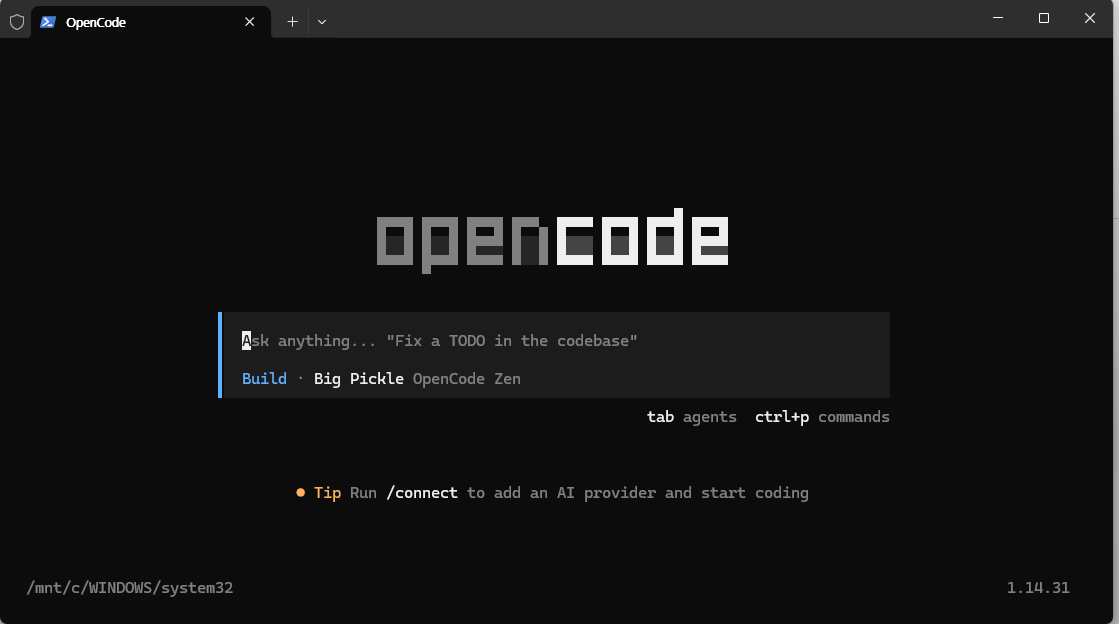The image size is (1119, 624).
Task: Click the shield icon in the title bar
Action: click(17, 22)
